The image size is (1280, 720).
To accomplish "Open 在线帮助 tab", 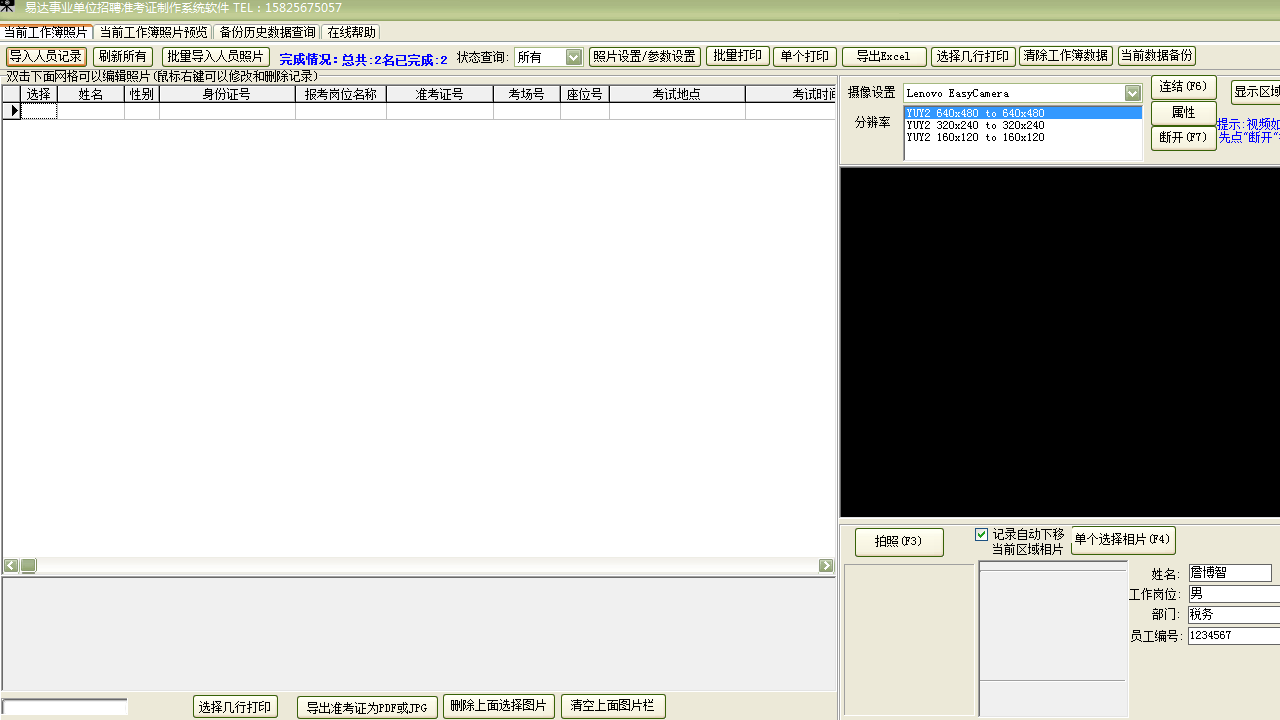I will pos(351,32).
